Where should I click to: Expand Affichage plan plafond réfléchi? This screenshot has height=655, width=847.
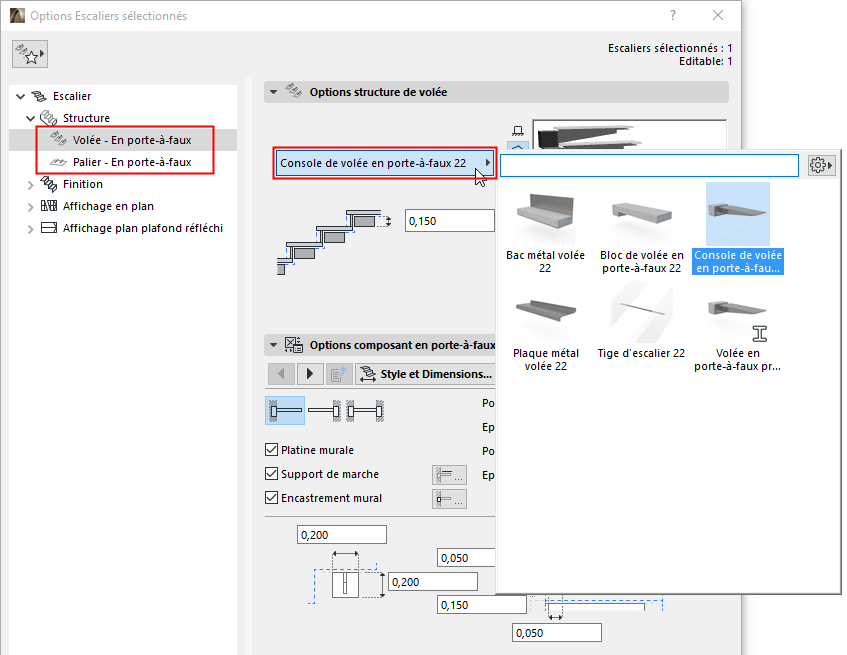[30, 228]
